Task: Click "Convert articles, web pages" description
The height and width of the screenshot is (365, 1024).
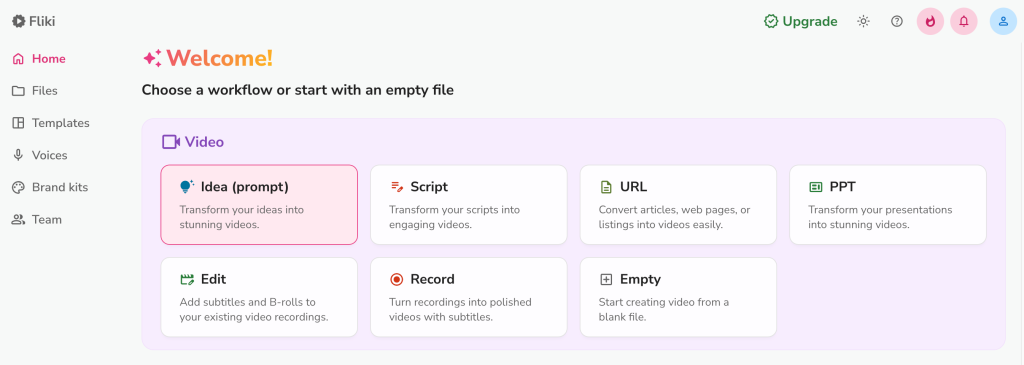Action: click(x=675, y=217)
